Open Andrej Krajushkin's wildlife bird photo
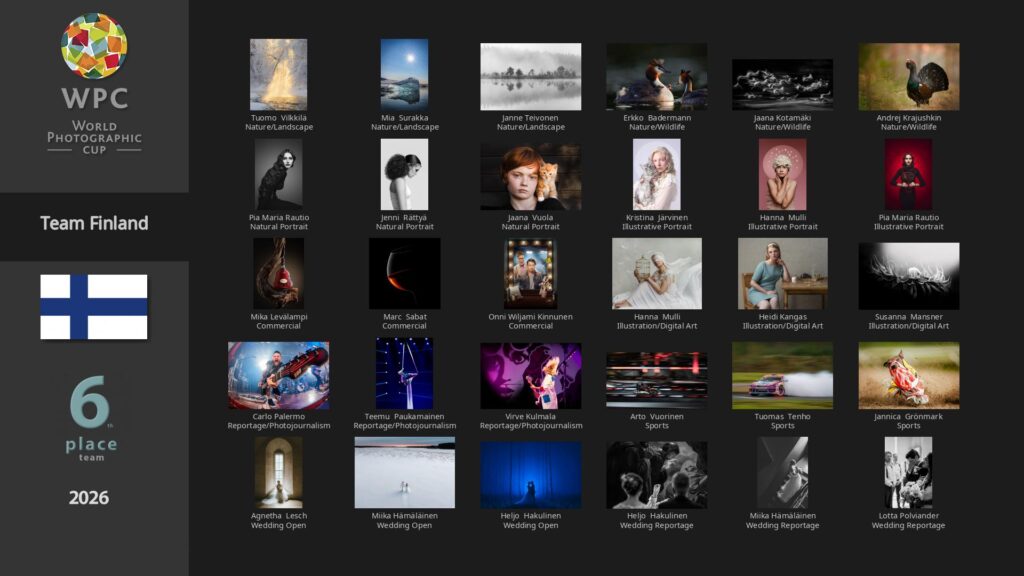The width and height of the screenshot is (1024, 576). 908,76
